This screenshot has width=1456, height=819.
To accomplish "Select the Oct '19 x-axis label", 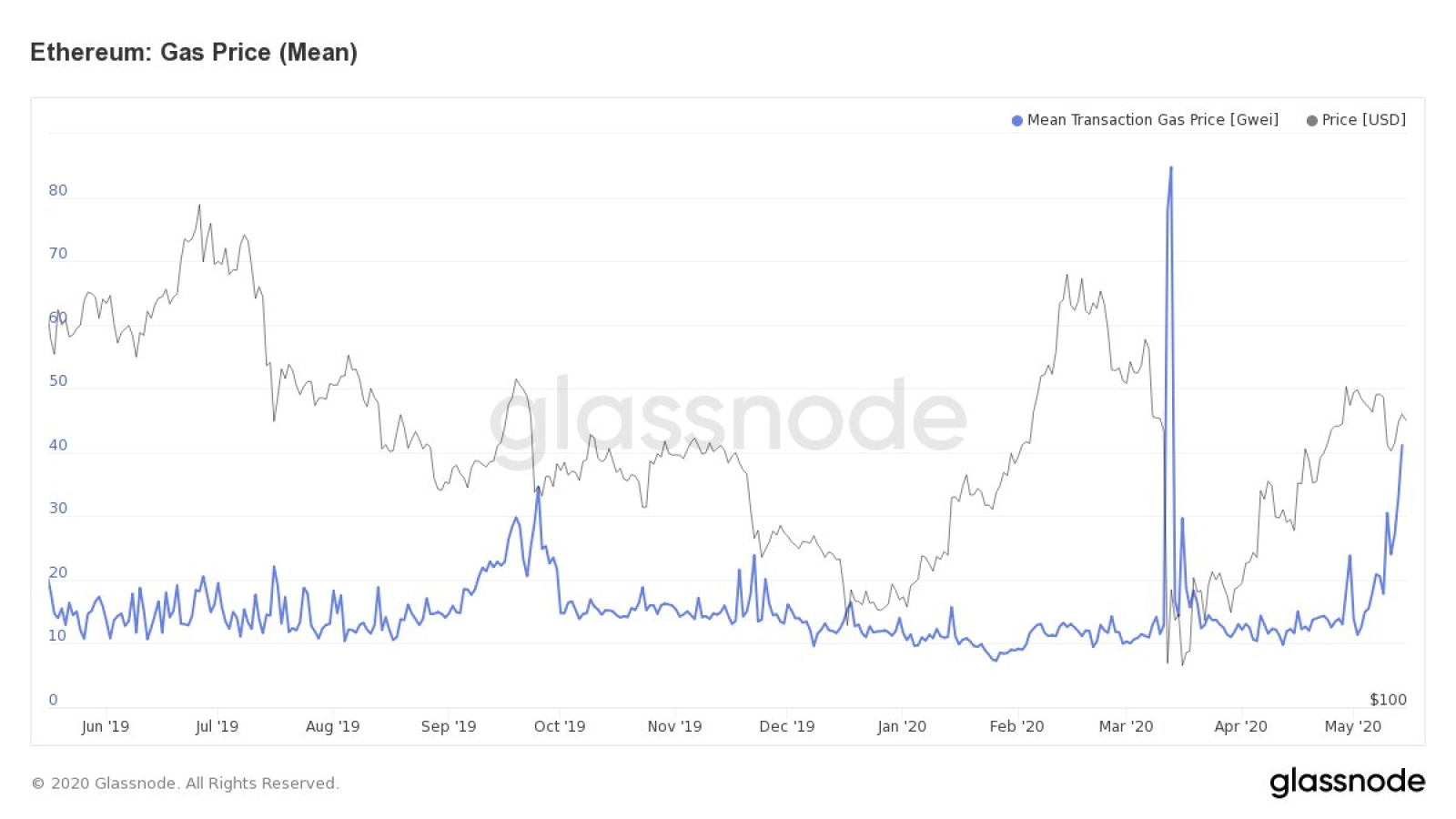I will (560, 726).
